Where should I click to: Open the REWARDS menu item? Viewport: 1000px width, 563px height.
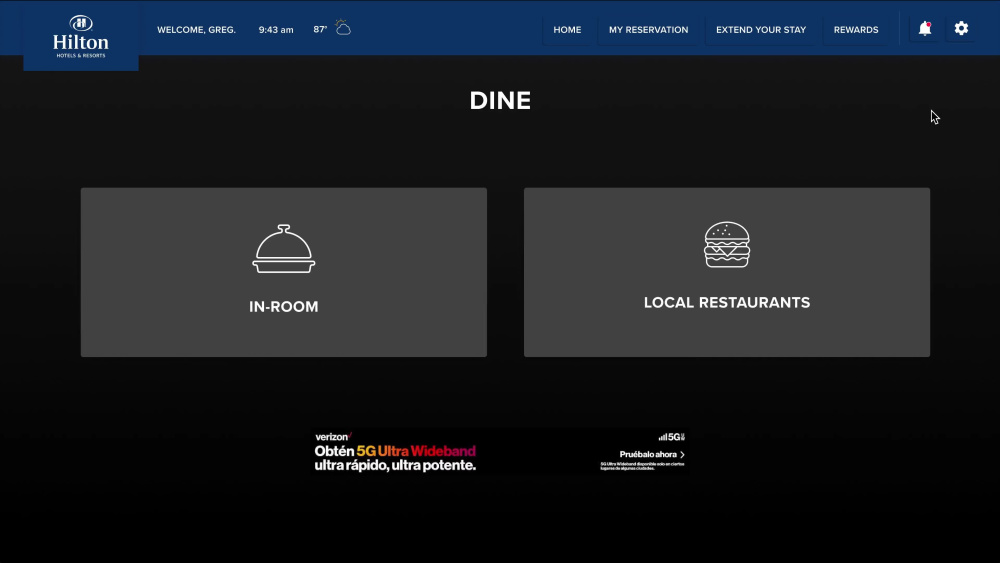[856, 30]
